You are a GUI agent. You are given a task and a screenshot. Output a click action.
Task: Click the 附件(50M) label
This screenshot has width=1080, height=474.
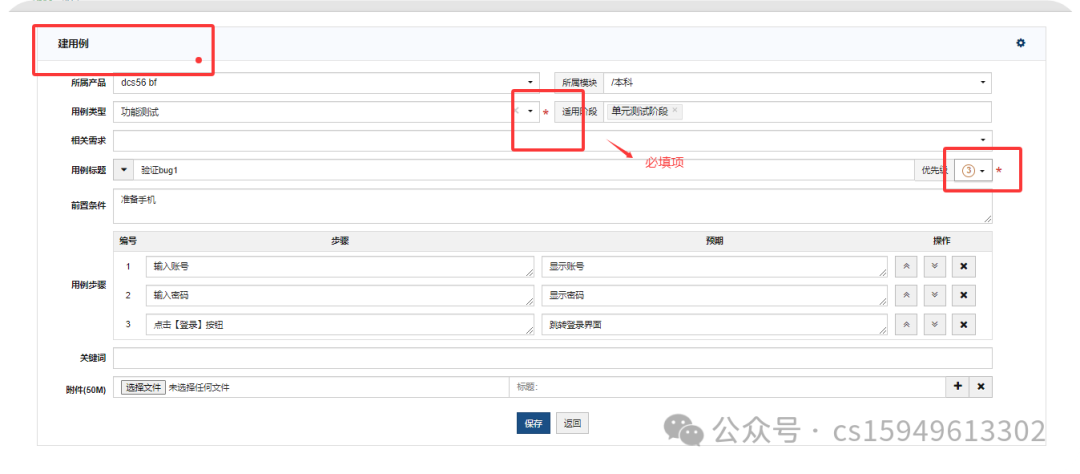(85, 389)
